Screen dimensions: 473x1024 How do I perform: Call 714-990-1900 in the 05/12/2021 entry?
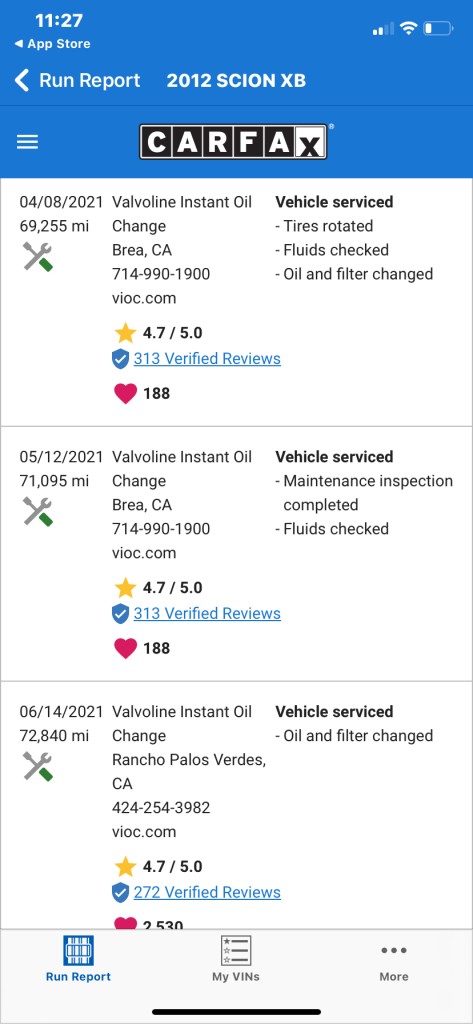coord(161,529)
